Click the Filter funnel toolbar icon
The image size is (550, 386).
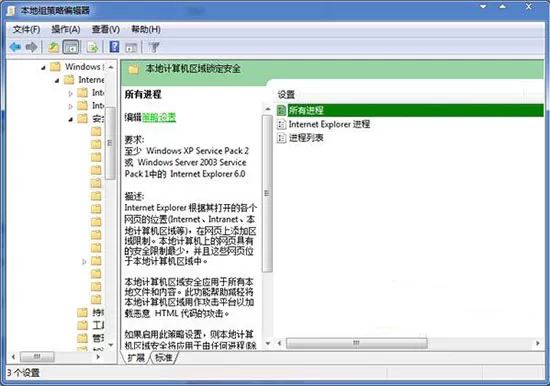coord(154,47)
